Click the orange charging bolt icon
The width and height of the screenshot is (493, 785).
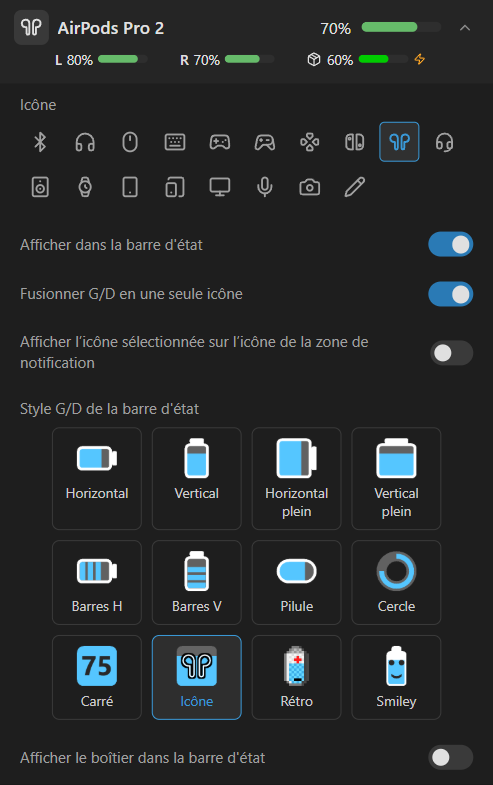coord(419,59)
